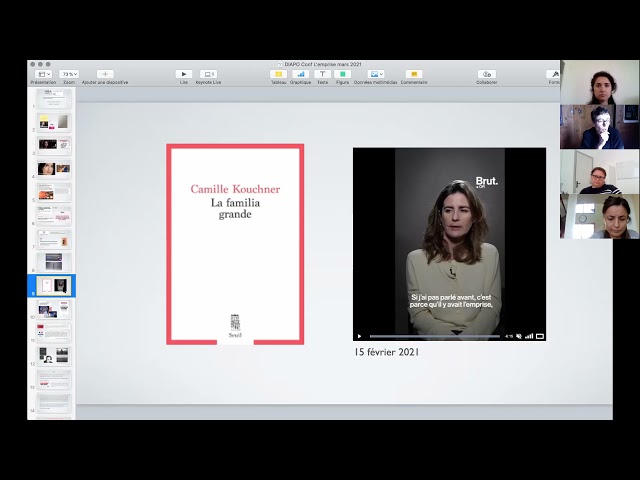Select slide 1 thumbnail
This screenshot has width=640, height=480.
point(54,98)
